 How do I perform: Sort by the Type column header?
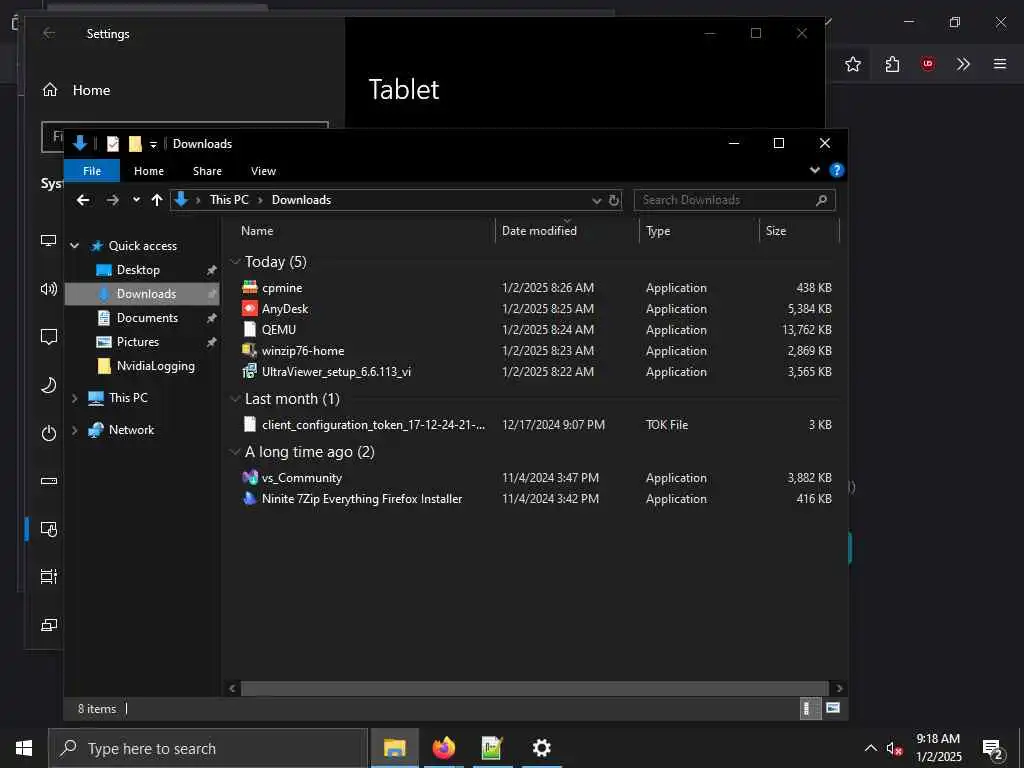658,231
